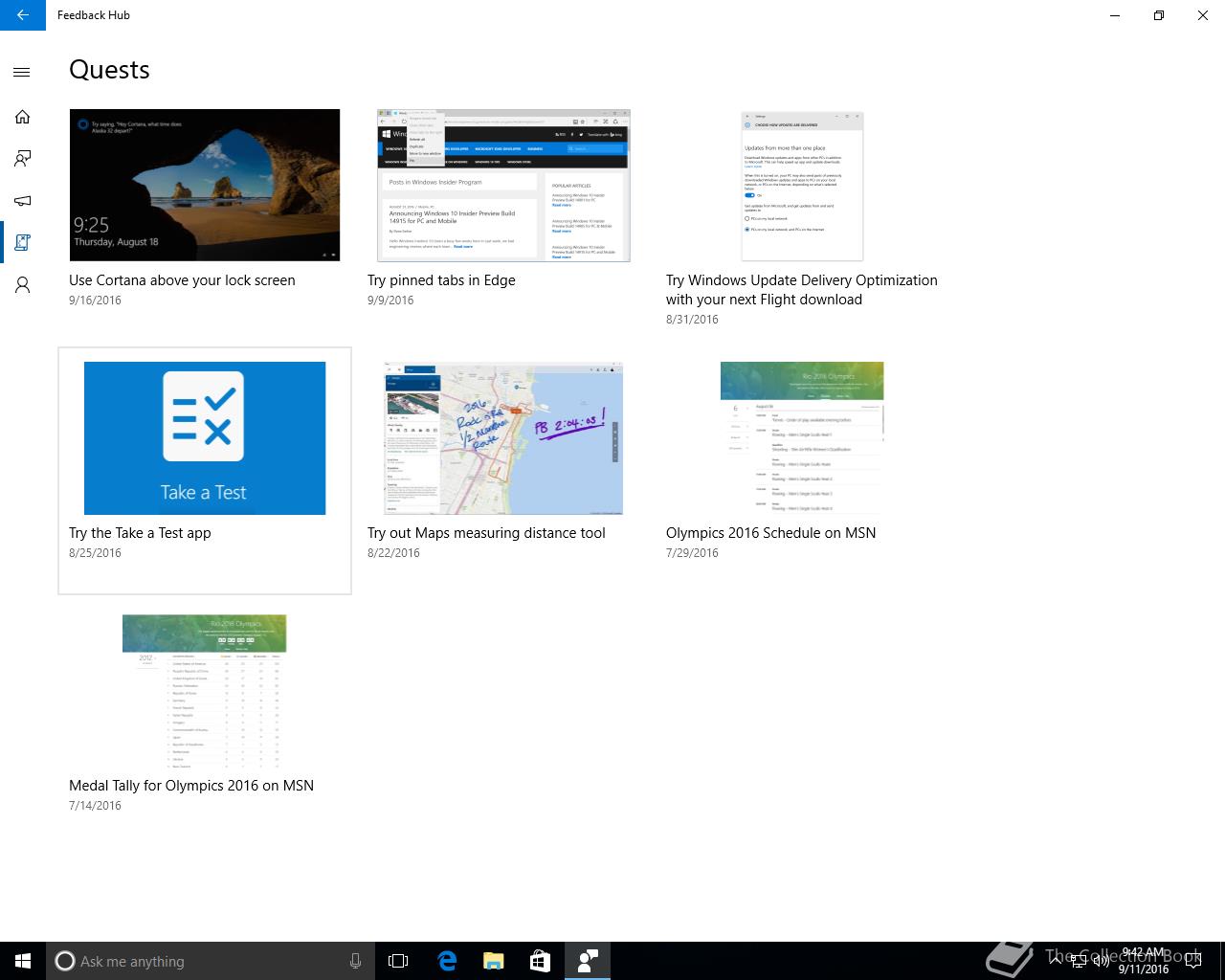Click 'Try out Maps measuring distance tool' title
This screenshot has height=980, width=1225.
coord(486,533)
